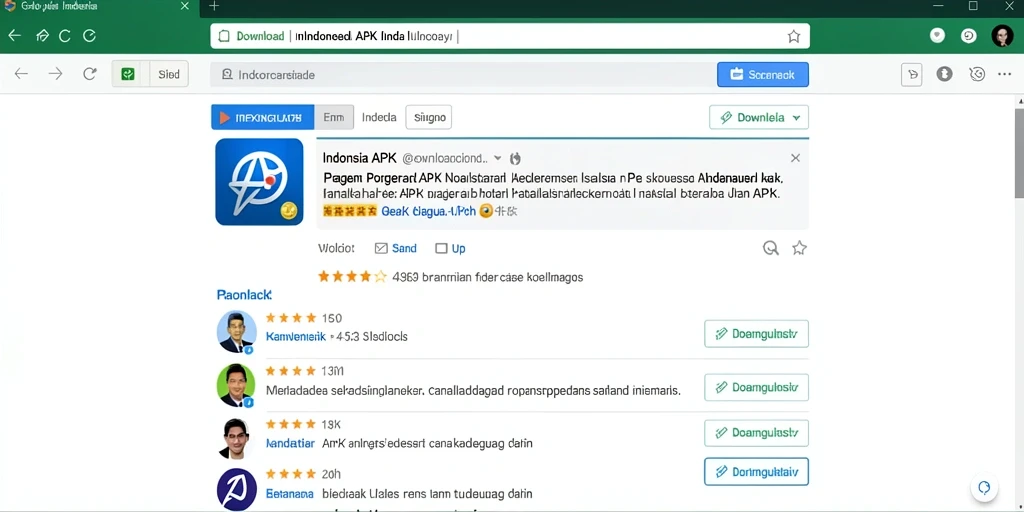Select the Siligno tab
Image resolution: width=1024 pixels, height=512 pixels.
(428, 118)
